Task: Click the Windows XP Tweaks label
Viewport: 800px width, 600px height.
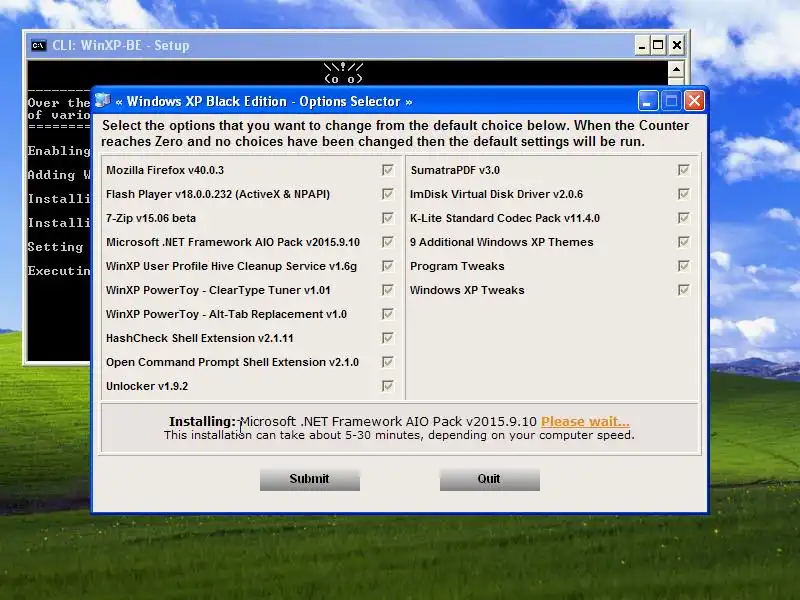Action: [x=467, y=290]
